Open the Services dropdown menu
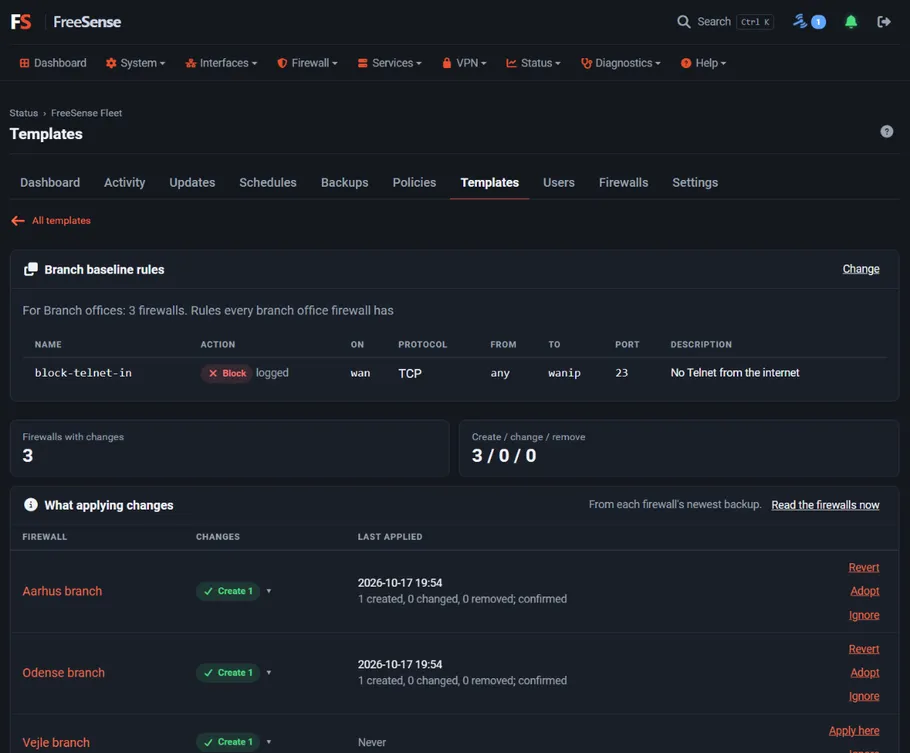Screen dimensions: 910x753 point(389,63)
